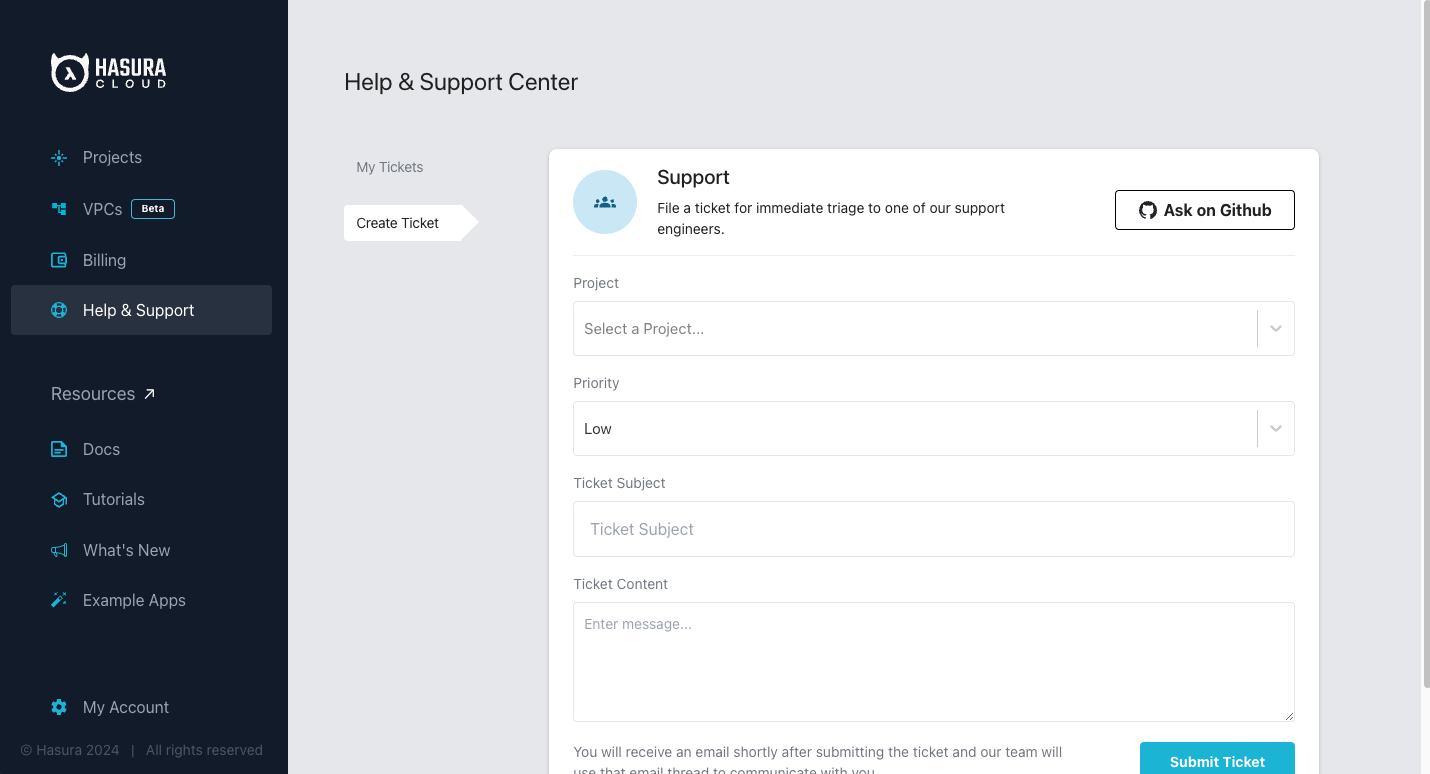Click the Billing card icon
This screenshot has width=1430, height=774.
[58, 260]
